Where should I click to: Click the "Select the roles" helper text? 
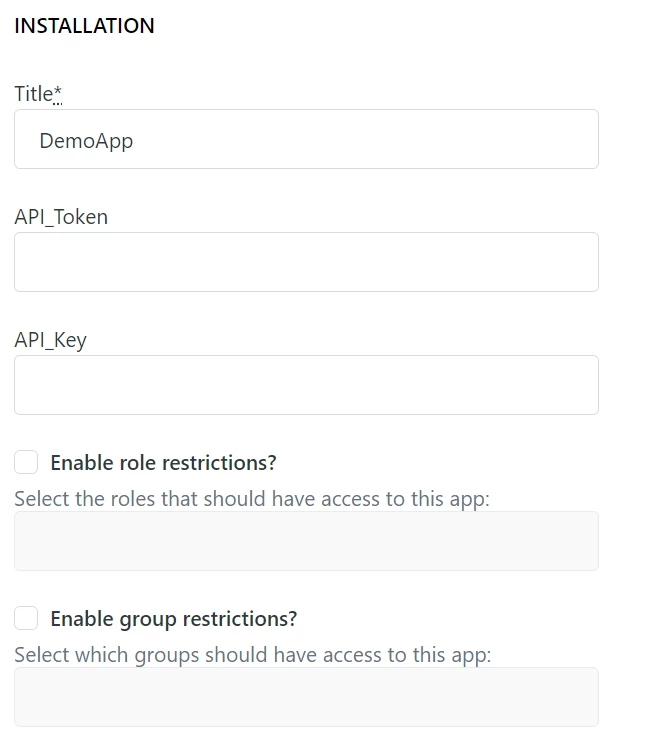(x=252, y=498)
